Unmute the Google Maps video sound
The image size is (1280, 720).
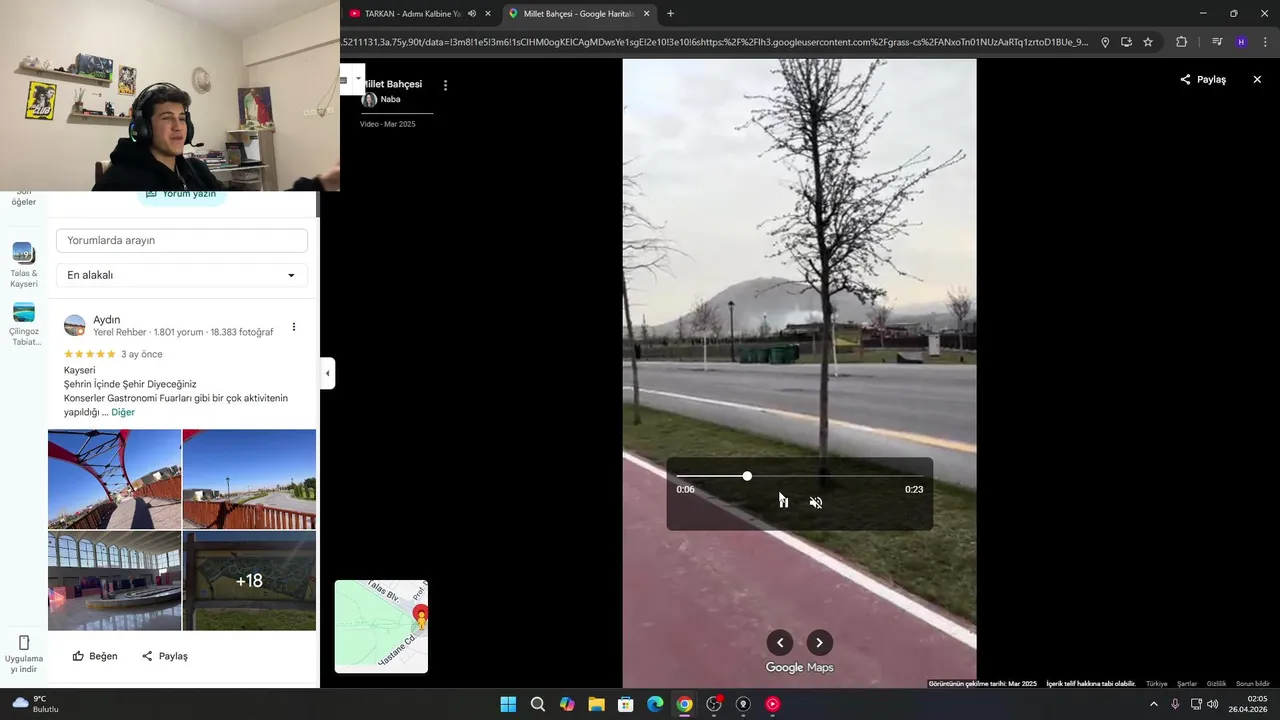816,502
